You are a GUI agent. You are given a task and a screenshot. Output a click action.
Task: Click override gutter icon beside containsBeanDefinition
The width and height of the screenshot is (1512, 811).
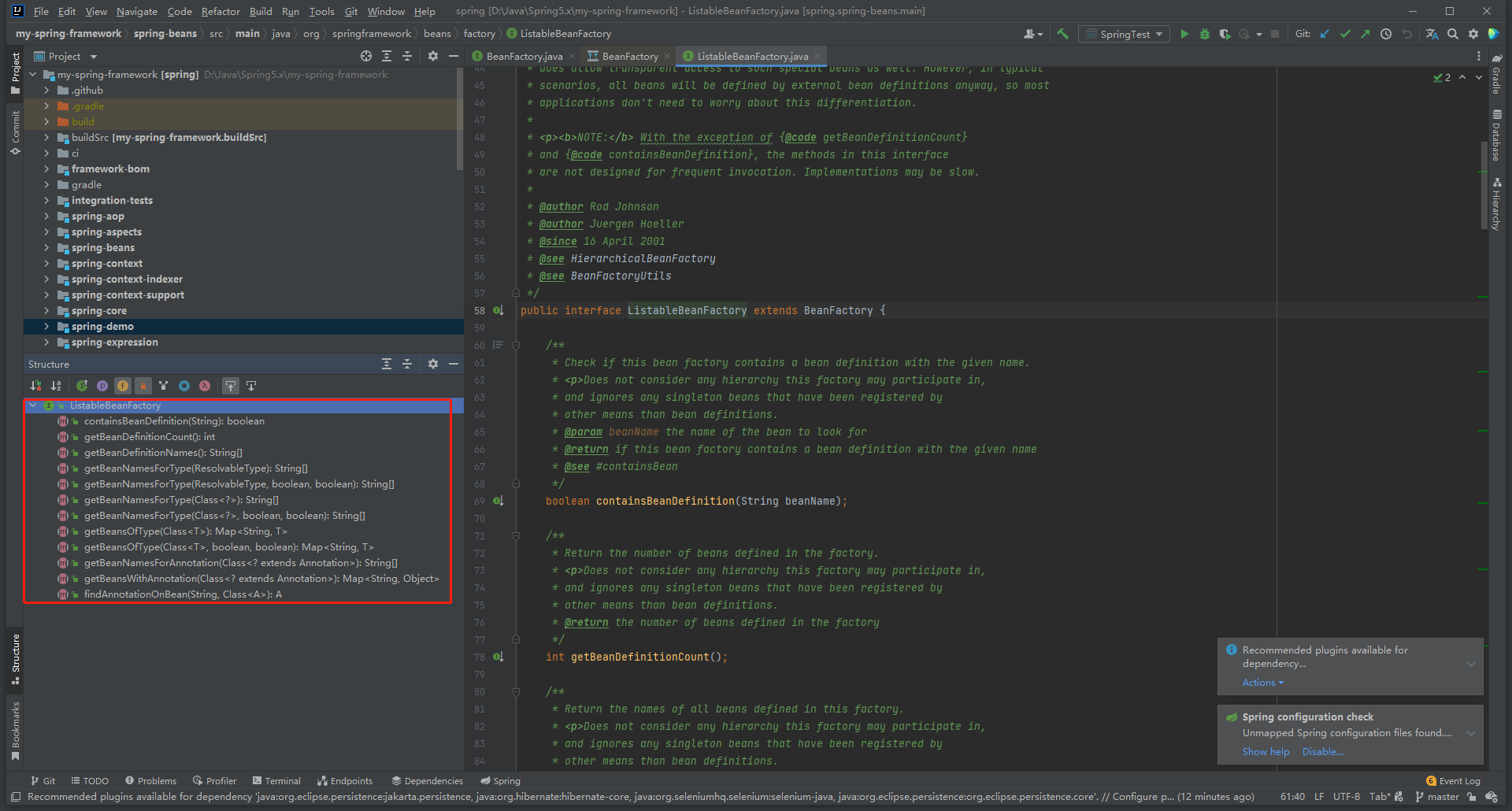pyautogui.click(x=498, y=501)
